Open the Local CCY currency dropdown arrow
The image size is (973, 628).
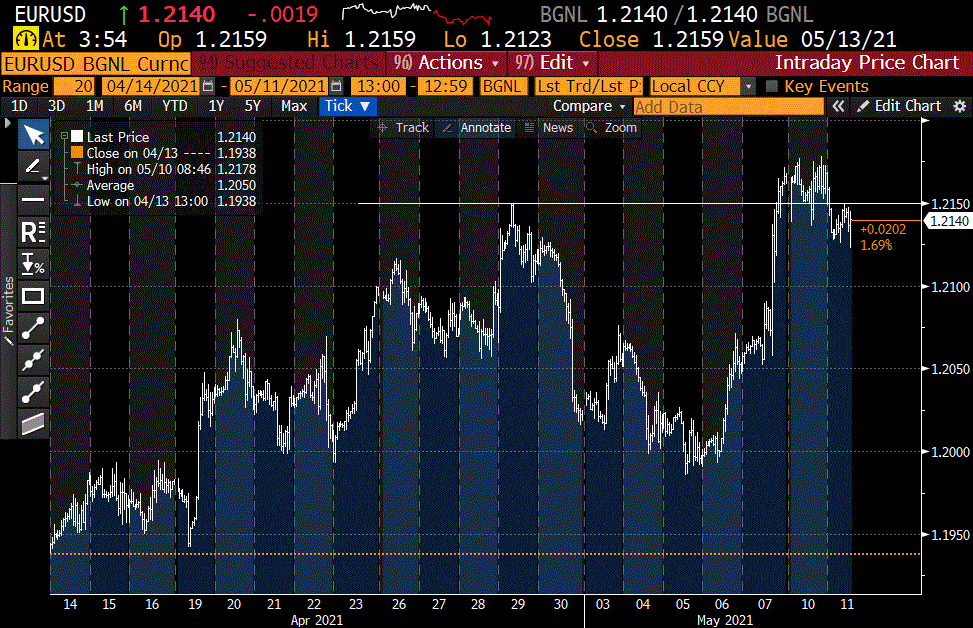(749, 86)
